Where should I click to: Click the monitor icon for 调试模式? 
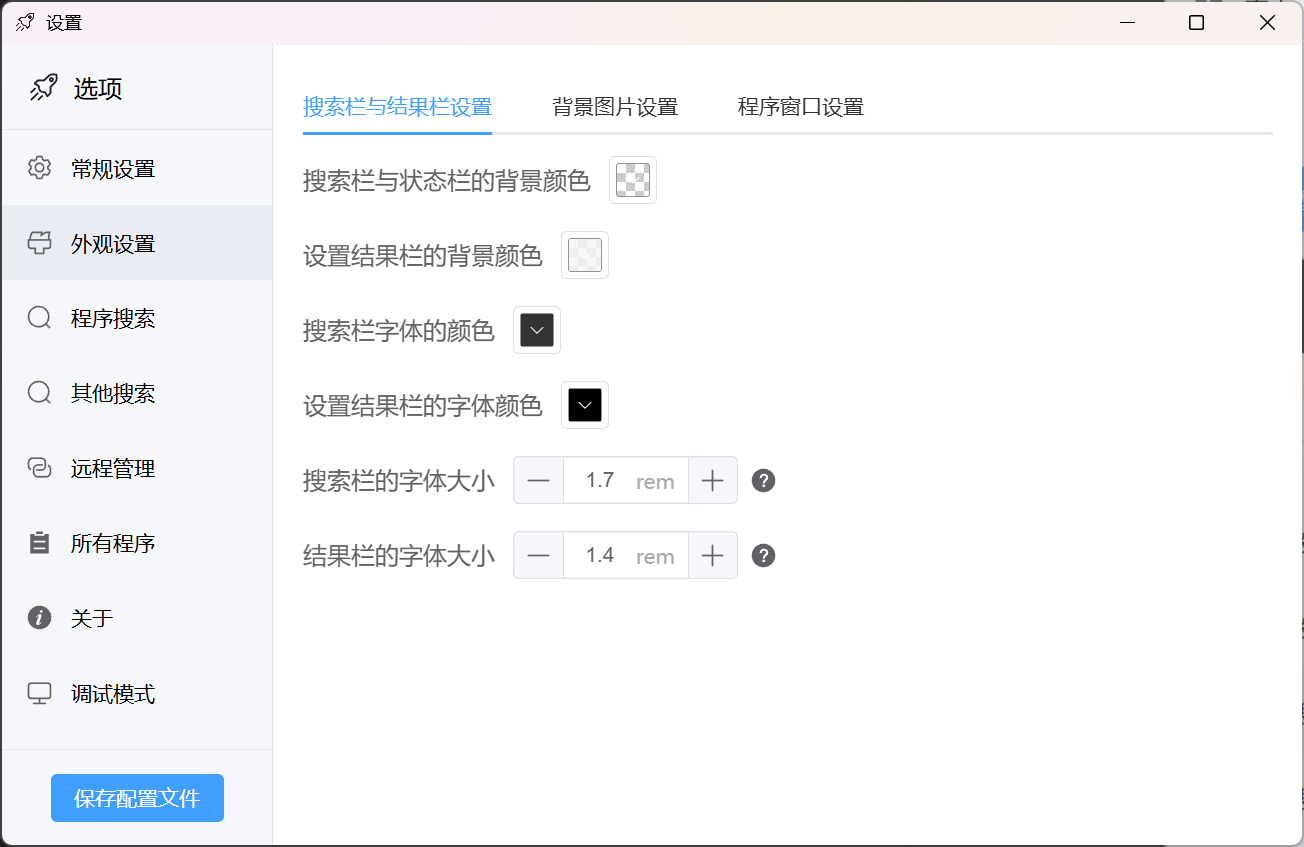[39, 693]
